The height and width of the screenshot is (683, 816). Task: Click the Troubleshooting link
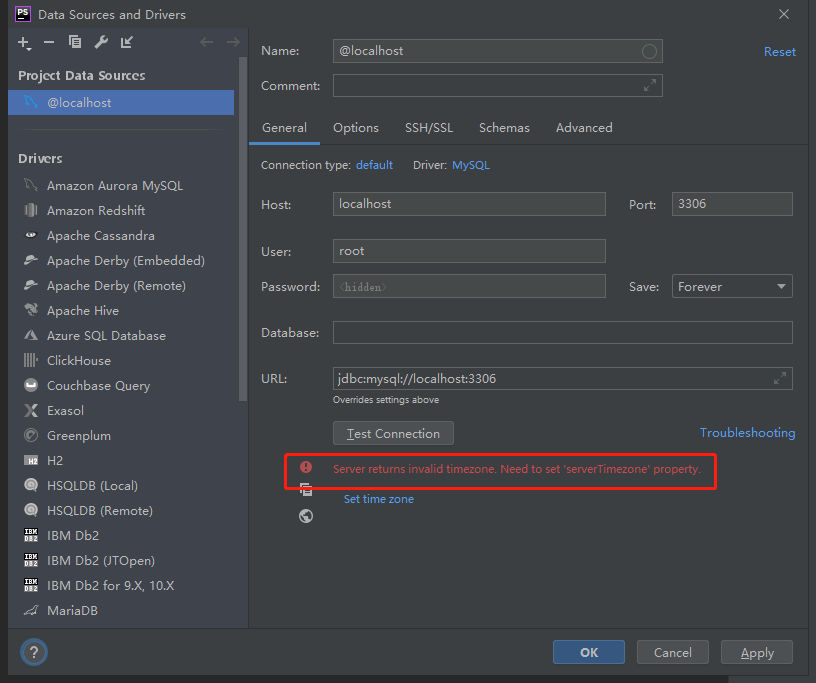tap(747, 433)
